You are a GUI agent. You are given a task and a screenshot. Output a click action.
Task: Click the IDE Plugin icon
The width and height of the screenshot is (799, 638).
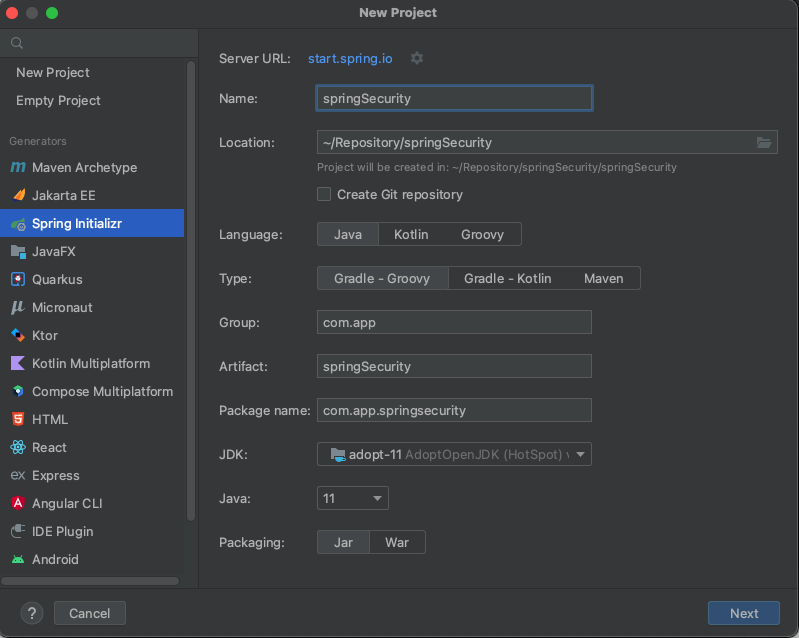pyautogui.click(x=18, y=531)
